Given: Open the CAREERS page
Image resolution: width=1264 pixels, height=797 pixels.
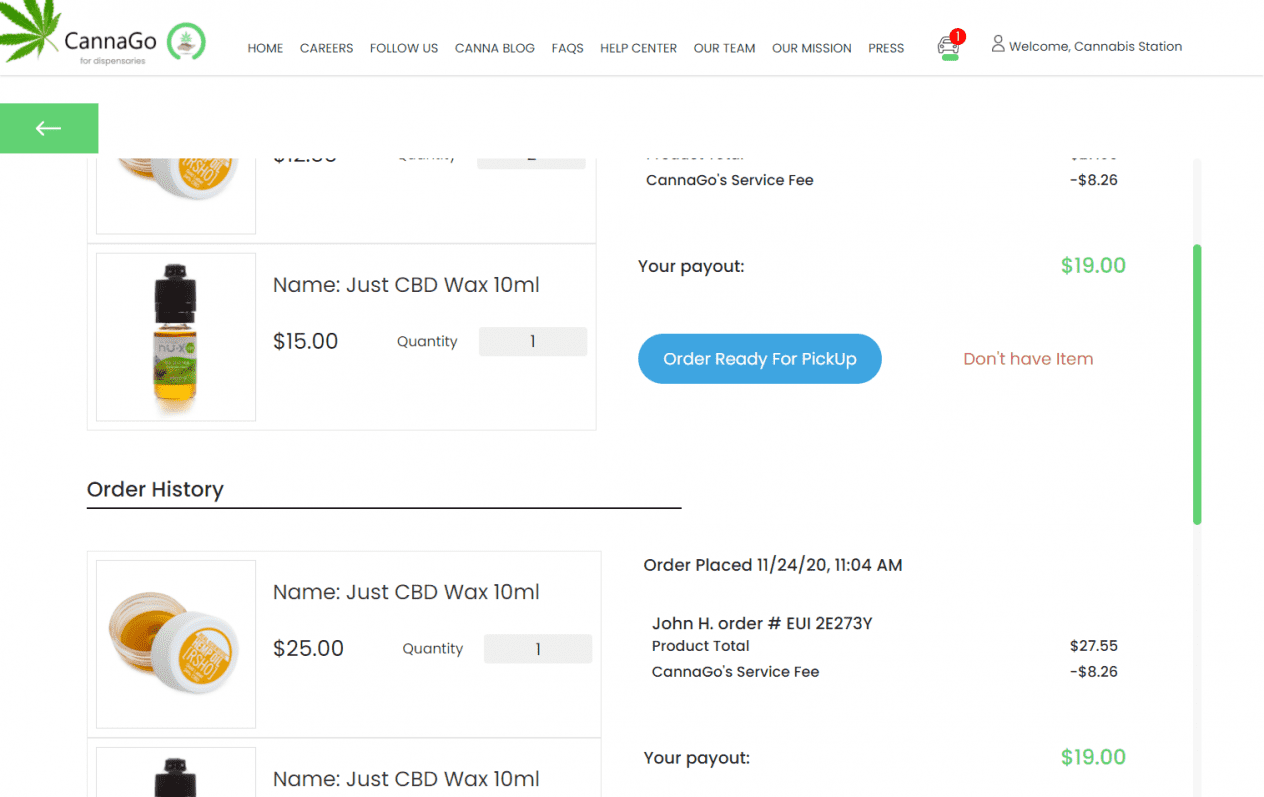Looking at the screenshot, I should click(x=326, y=48).
